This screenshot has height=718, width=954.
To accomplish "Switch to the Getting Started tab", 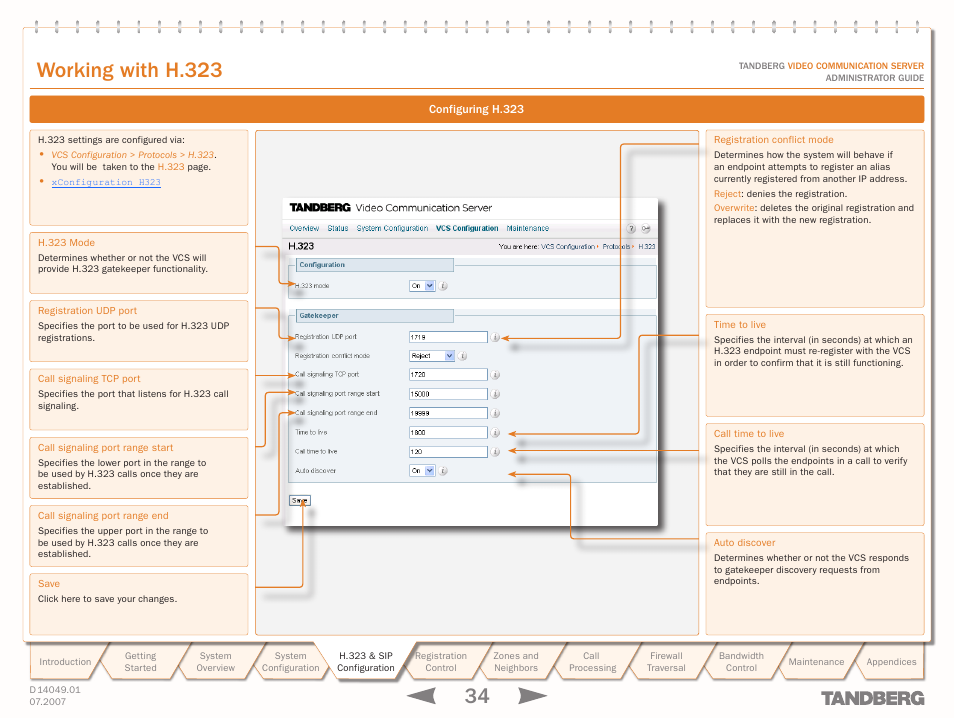I will point(141,662).
